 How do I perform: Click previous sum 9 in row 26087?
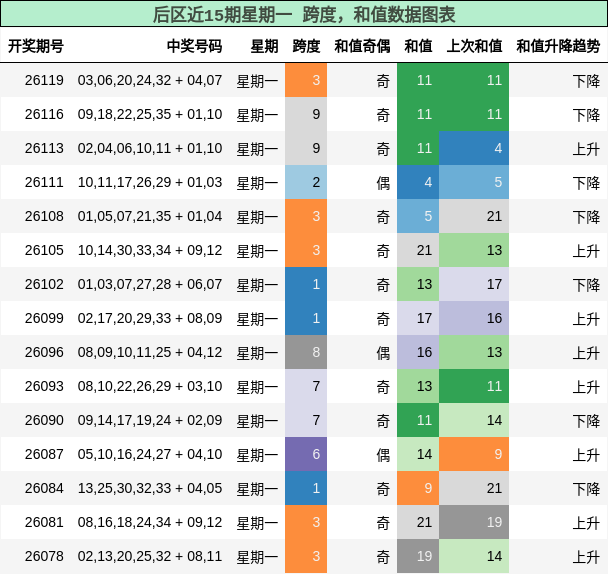(474, 454)
